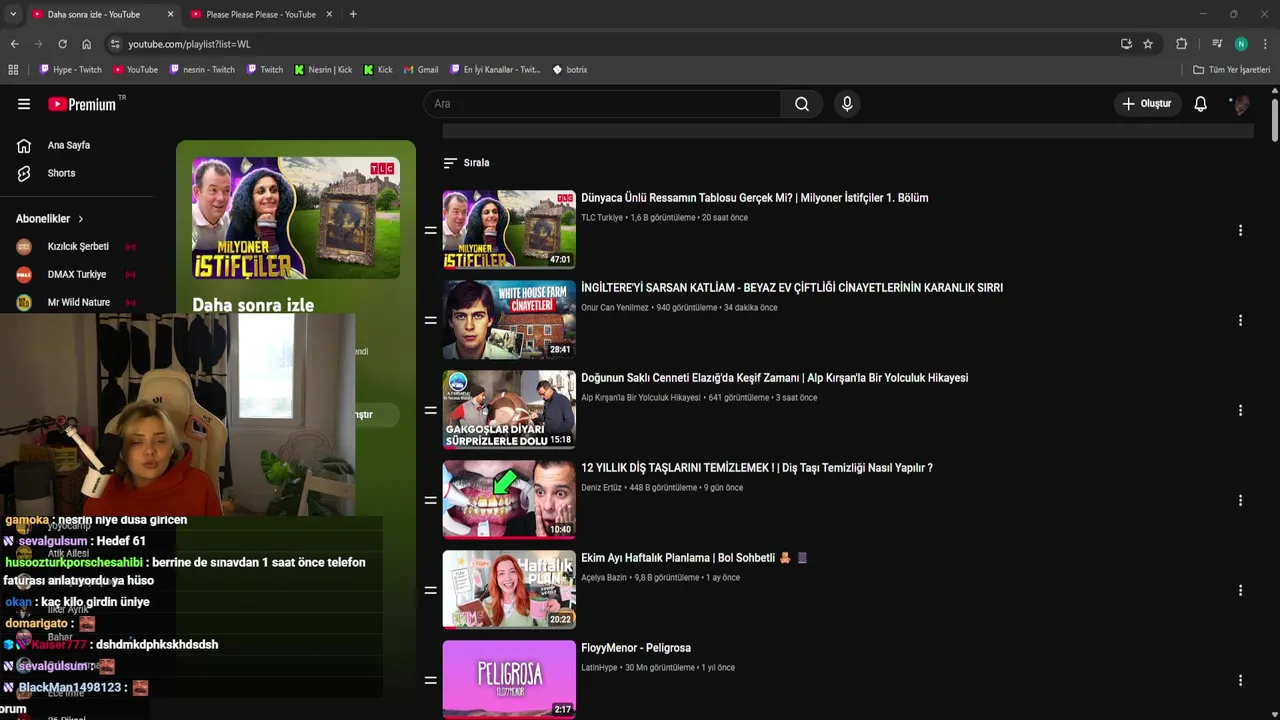Grab reorder handle of İngiltere'yi Sarsan Katliam video
This screenshot has width=1280, height=720.
tap(430, 320)
